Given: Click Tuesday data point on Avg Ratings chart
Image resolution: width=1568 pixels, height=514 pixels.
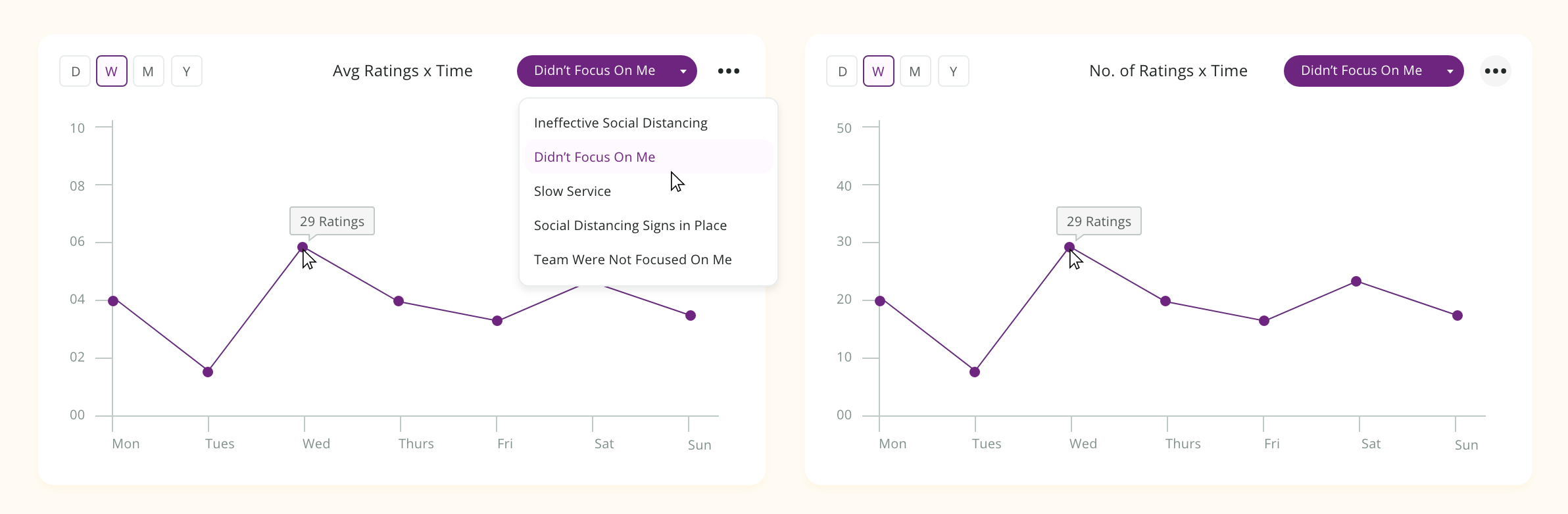Looking at the screenshot, I should (208, 372).
